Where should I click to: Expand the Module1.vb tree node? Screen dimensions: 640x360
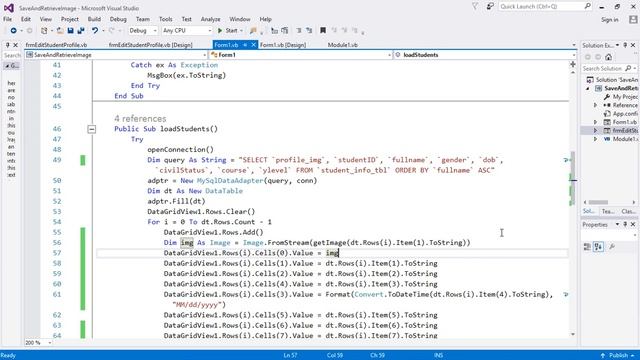coord(596,139)
